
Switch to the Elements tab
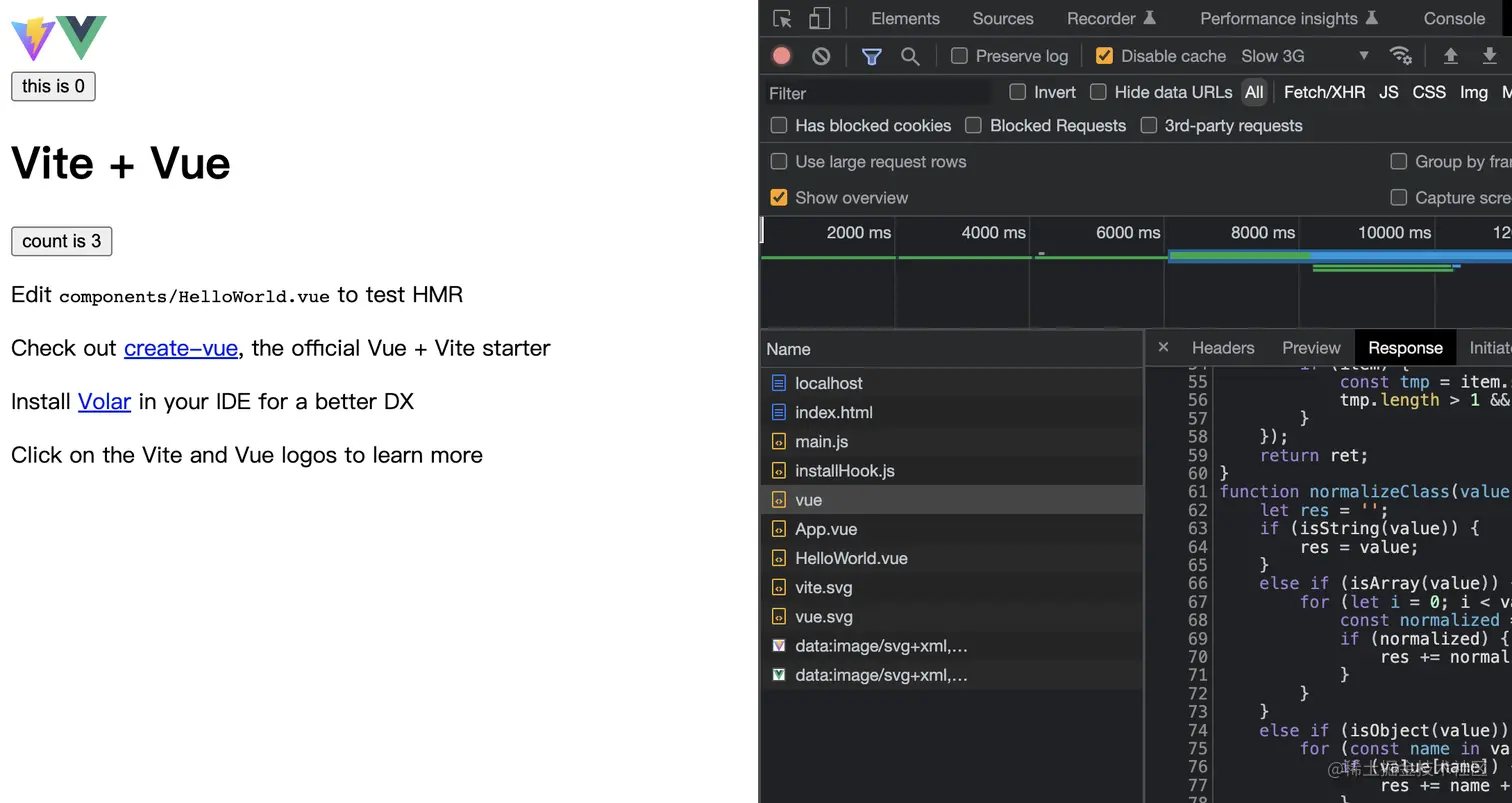[x=905, y=19]
